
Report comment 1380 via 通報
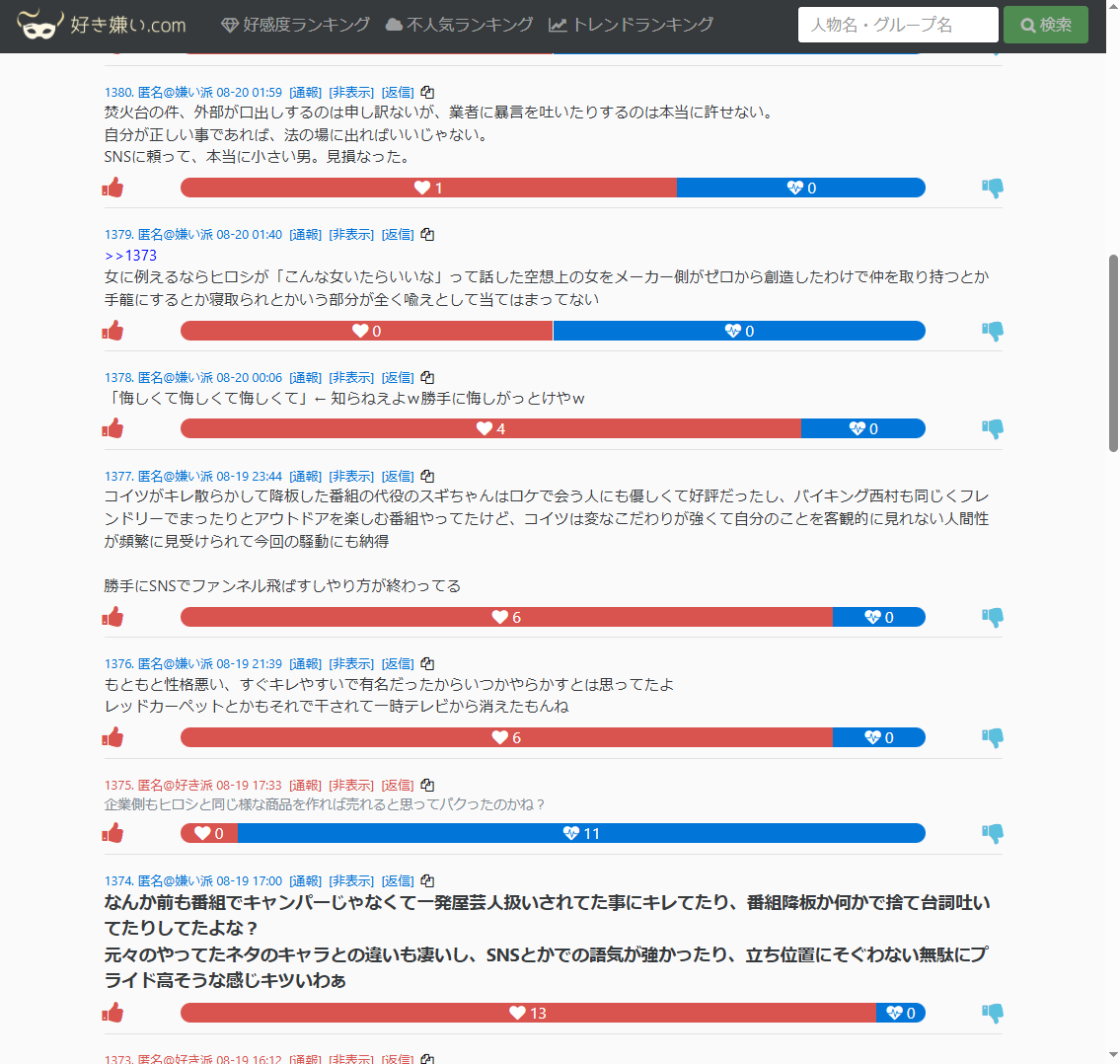point(306,92)
